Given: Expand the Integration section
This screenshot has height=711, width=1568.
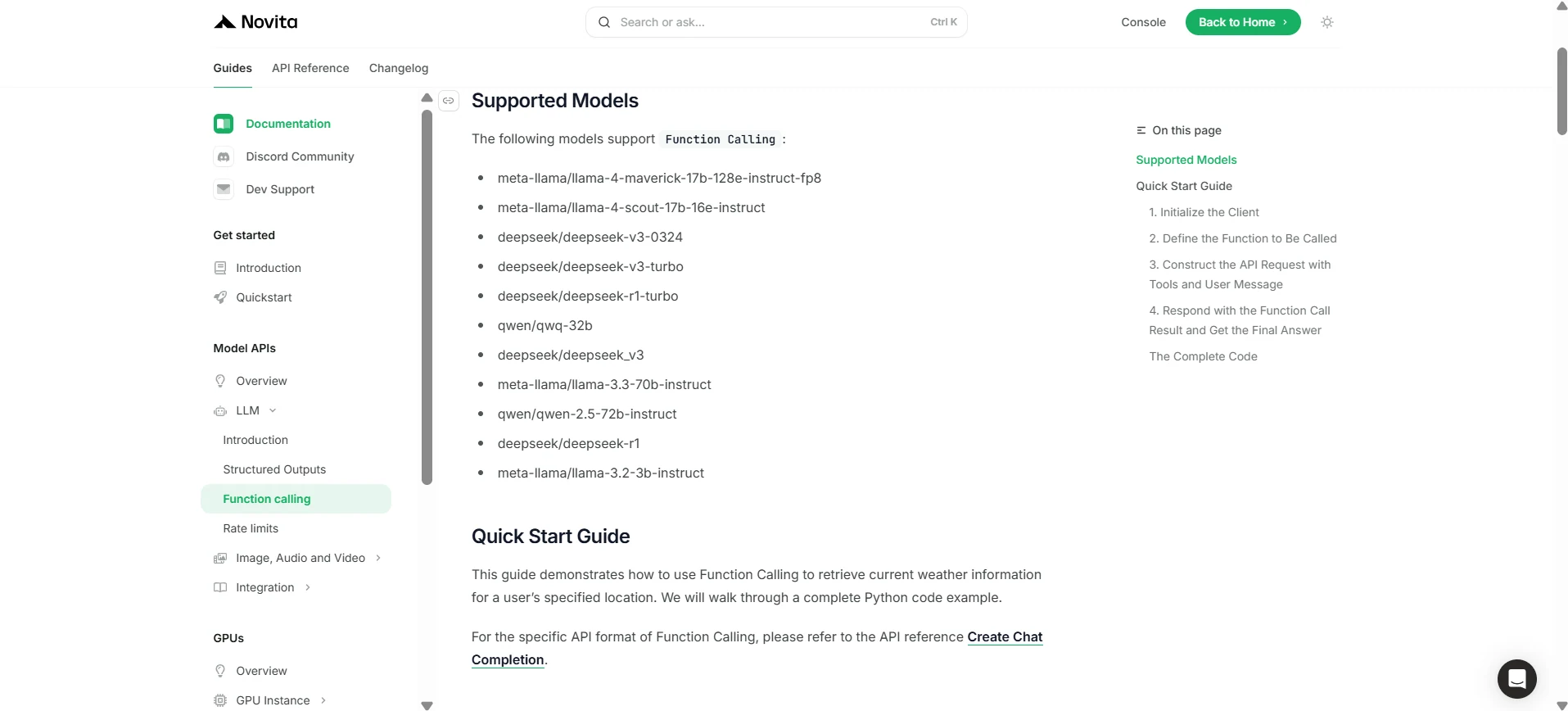Looking at the screenshot, I should [308, 587].
